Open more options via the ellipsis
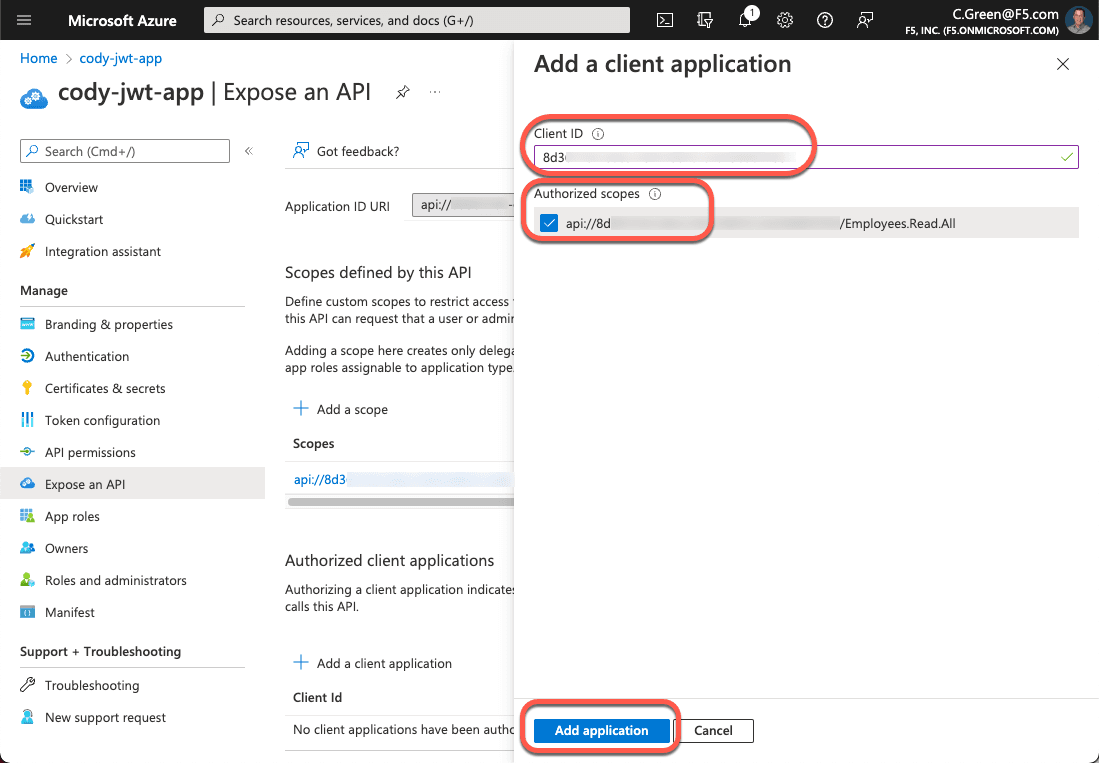 pos(435,91)
